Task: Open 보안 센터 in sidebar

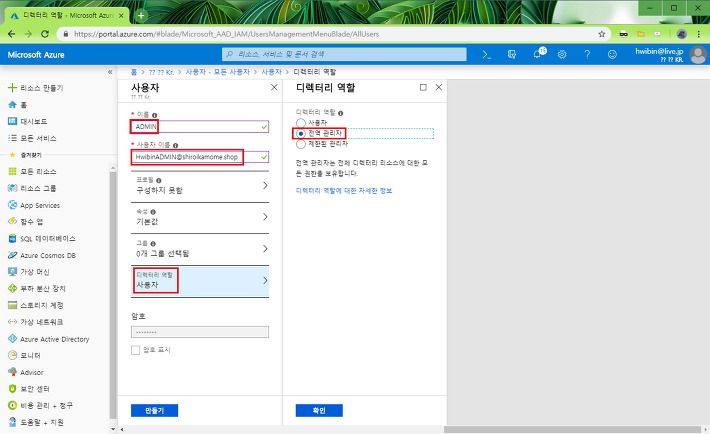Action: tap(29, 389)
